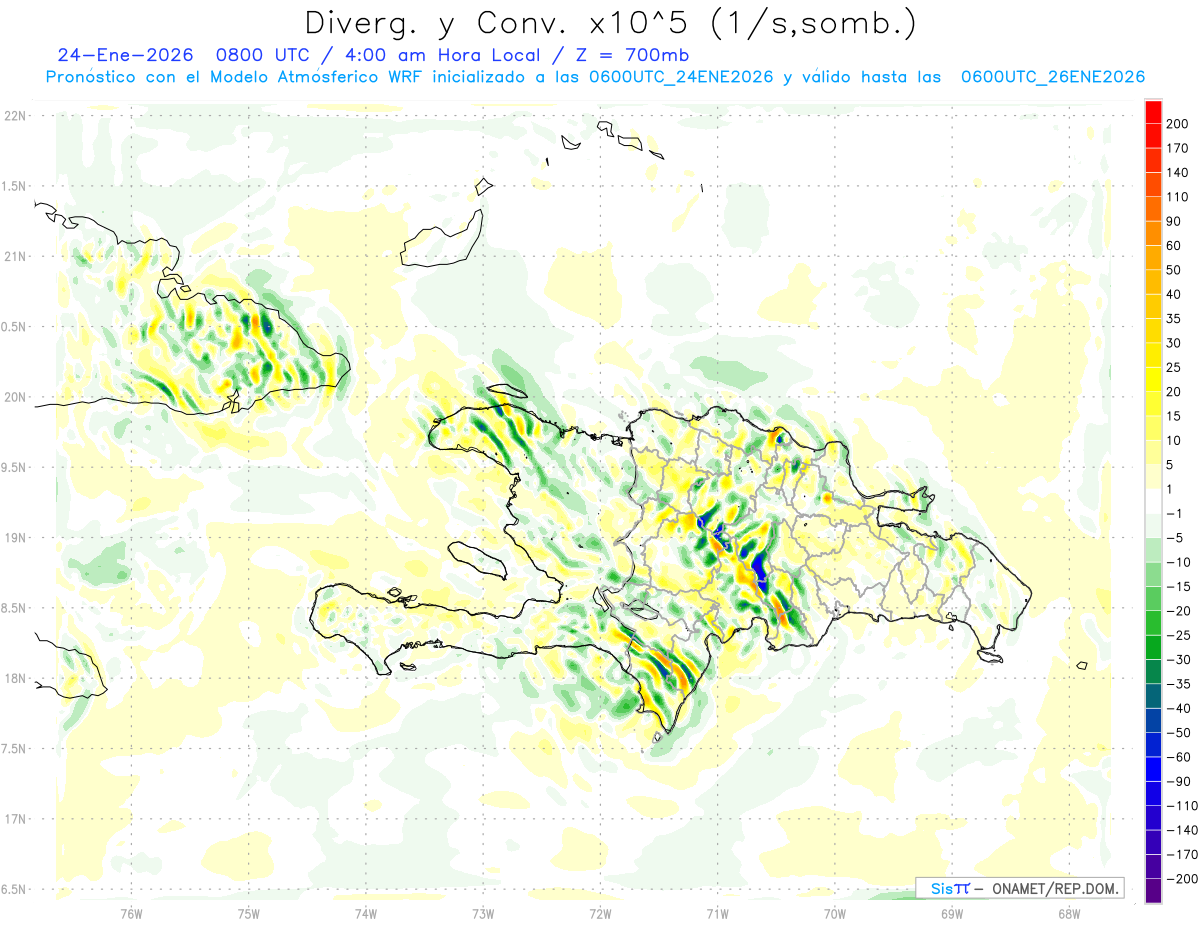Click the '74W' longitude label
This screenshot has height=927, width=1200.
pyautogui.click(x=366, y=913)
